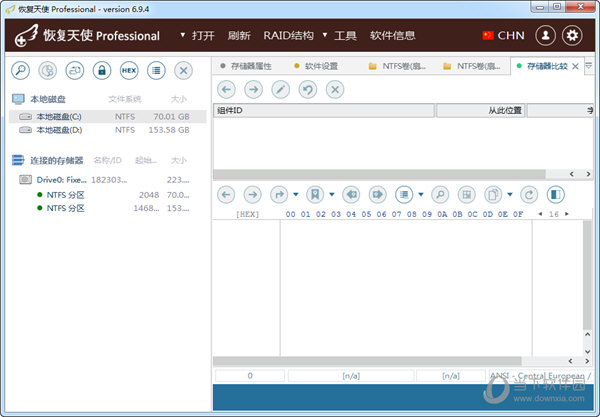Viewport: 600px width, 417px height.
Task: Increase bytes per line right of 16
Action: [x=567, y=214]
